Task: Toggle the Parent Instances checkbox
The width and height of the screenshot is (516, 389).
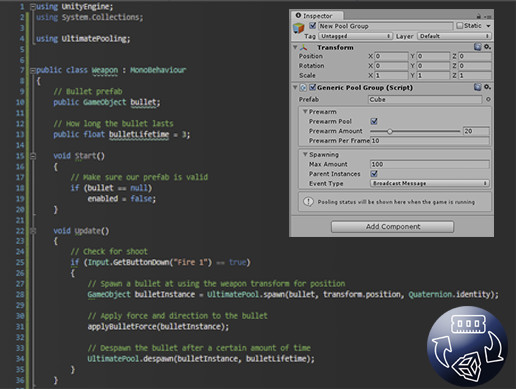Action: coord(374,174)
